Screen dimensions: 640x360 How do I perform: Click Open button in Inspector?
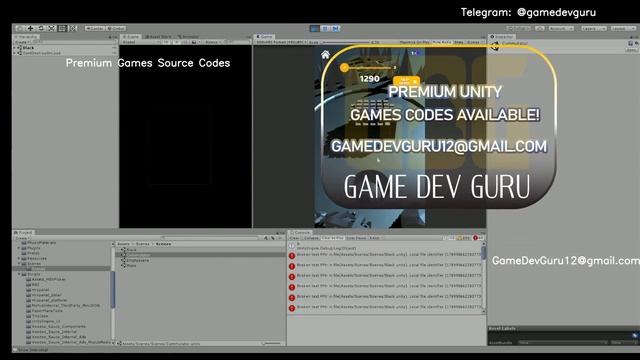pos(631,50)
